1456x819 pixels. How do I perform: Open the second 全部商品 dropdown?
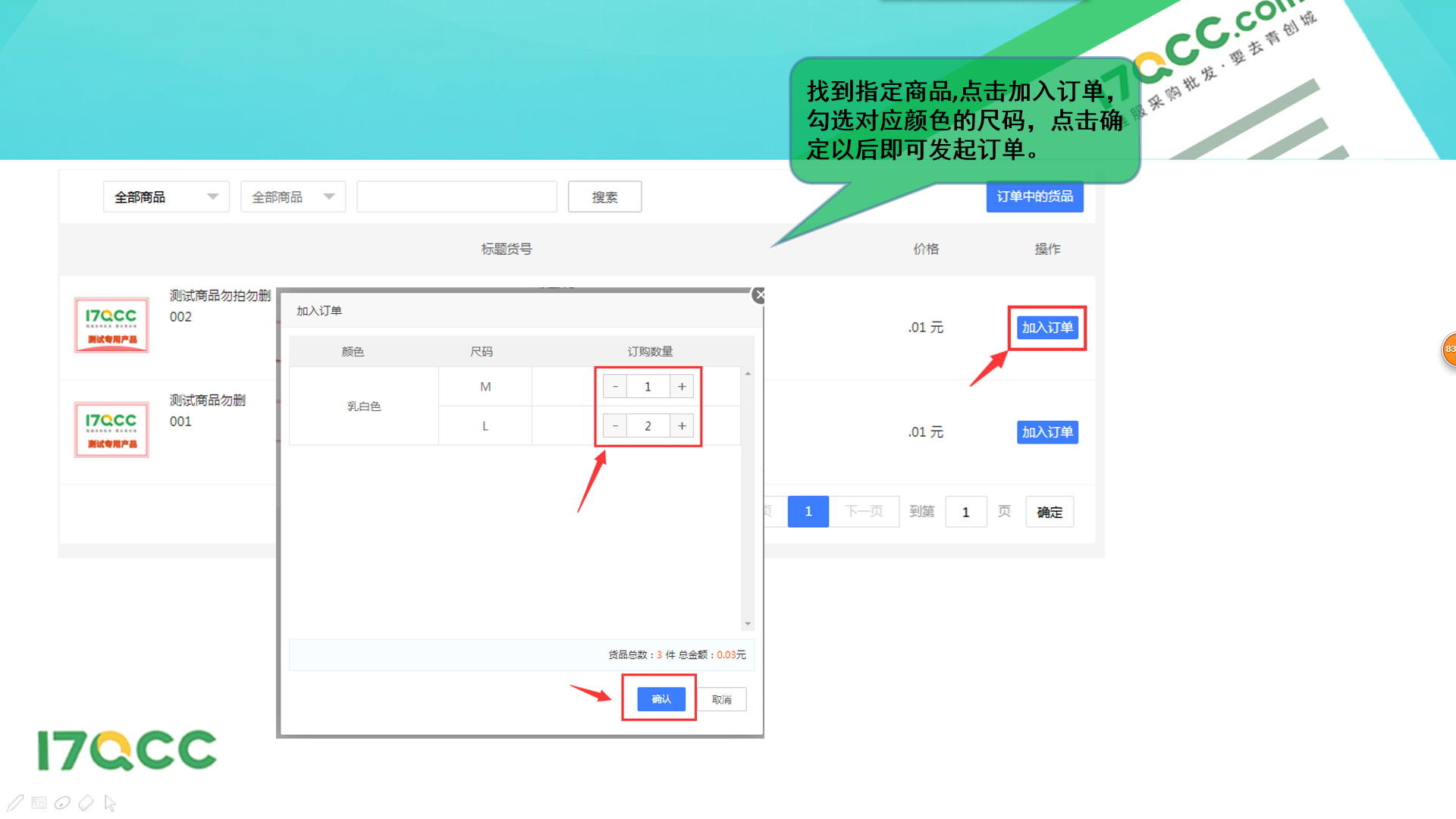pos(293,197)
